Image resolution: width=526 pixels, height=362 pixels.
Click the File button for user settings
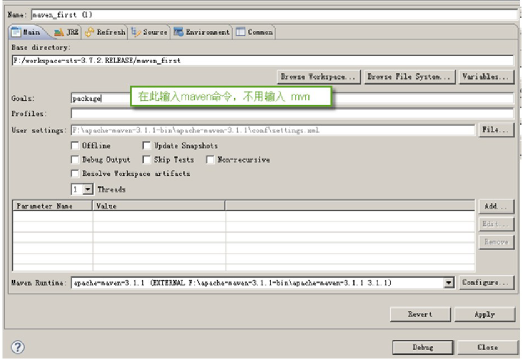[496, 130]
